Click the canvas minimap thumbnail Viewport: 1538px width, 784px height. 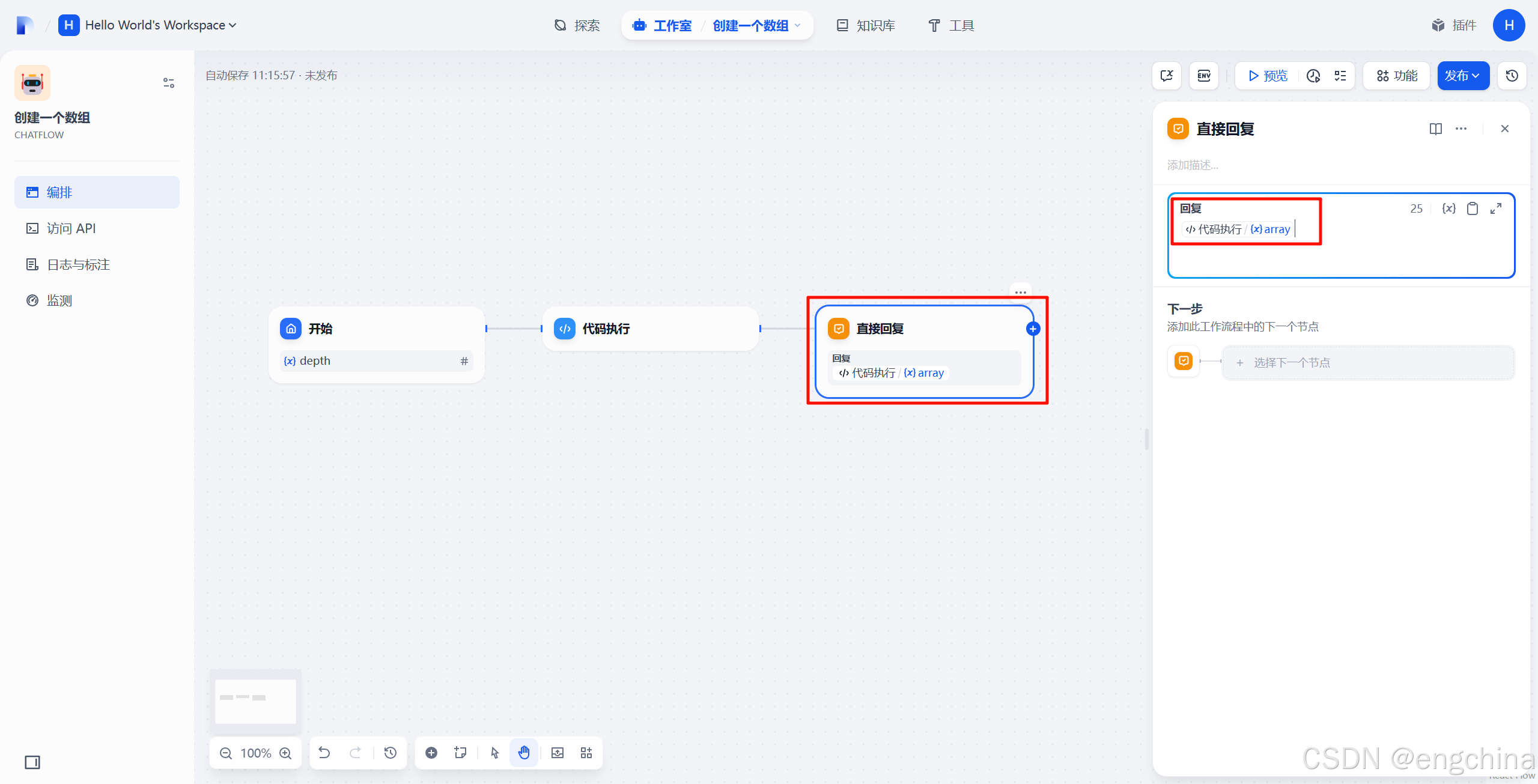255,701
